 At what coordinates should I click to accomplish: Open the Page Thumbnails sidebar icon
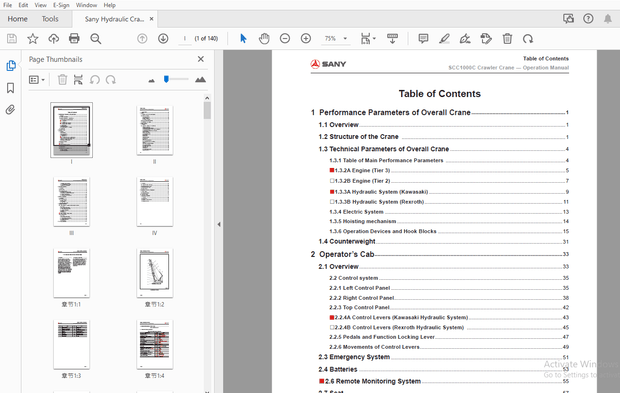pyautogui.click(x=11, y=66)
